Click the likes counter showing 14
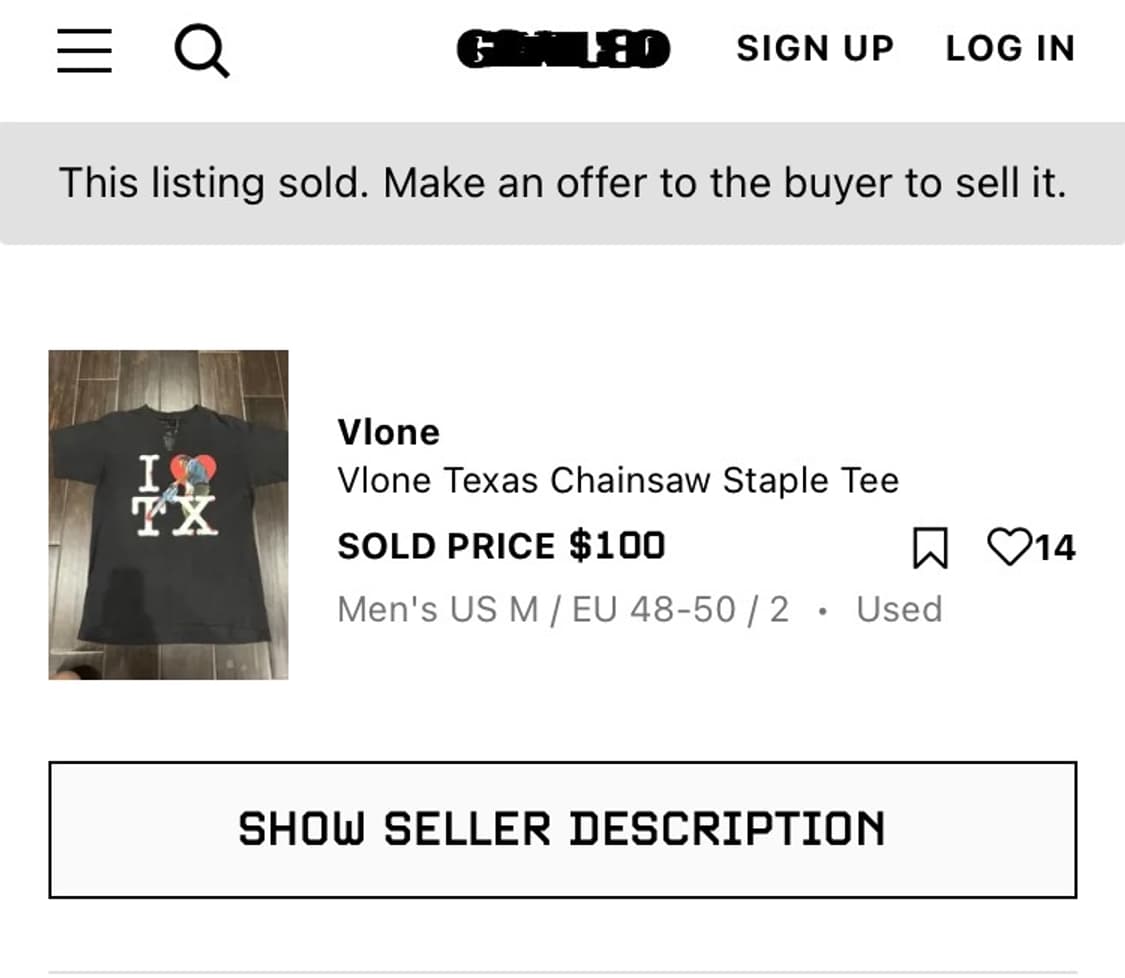 pyautogui.click(x=1055, y=548)
